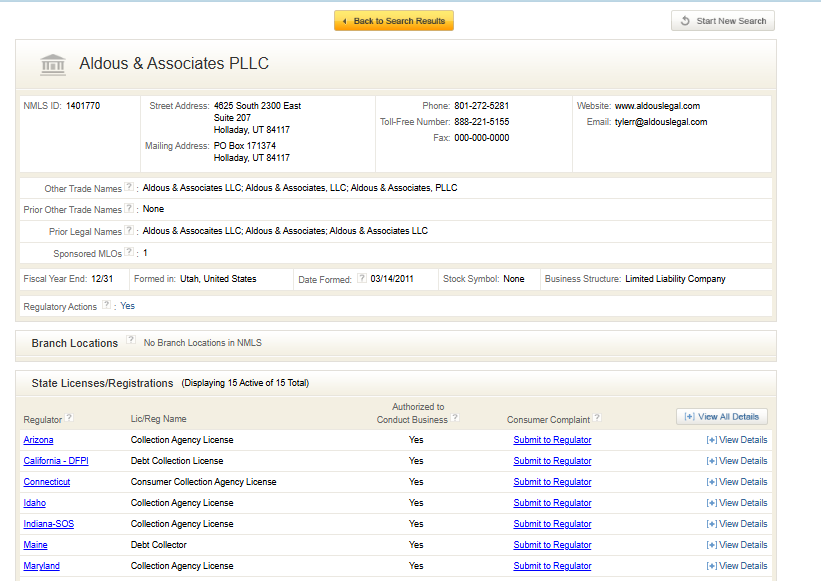The width and height of the screenshot is (821, 581).
Task: Submit to Regulator for Indiana-SOS license
Action: pos(552,524)
